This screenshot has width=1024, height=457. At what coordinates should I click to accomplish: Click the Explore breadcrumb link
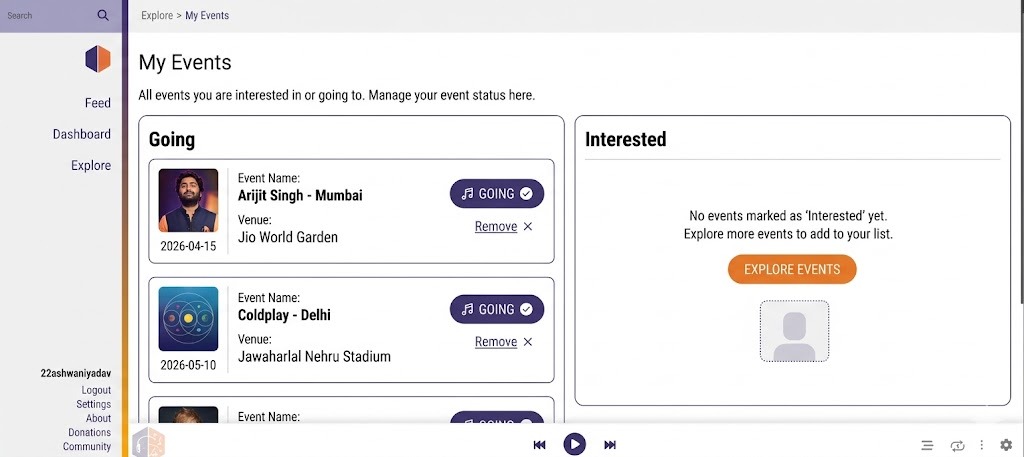click(157, 16)
